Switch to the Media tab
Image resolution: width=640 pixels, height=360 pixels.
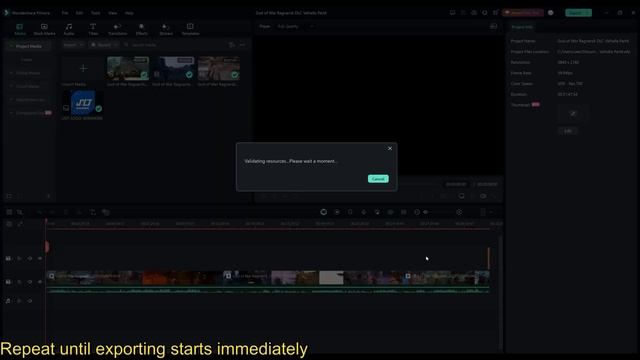point(20,29)
